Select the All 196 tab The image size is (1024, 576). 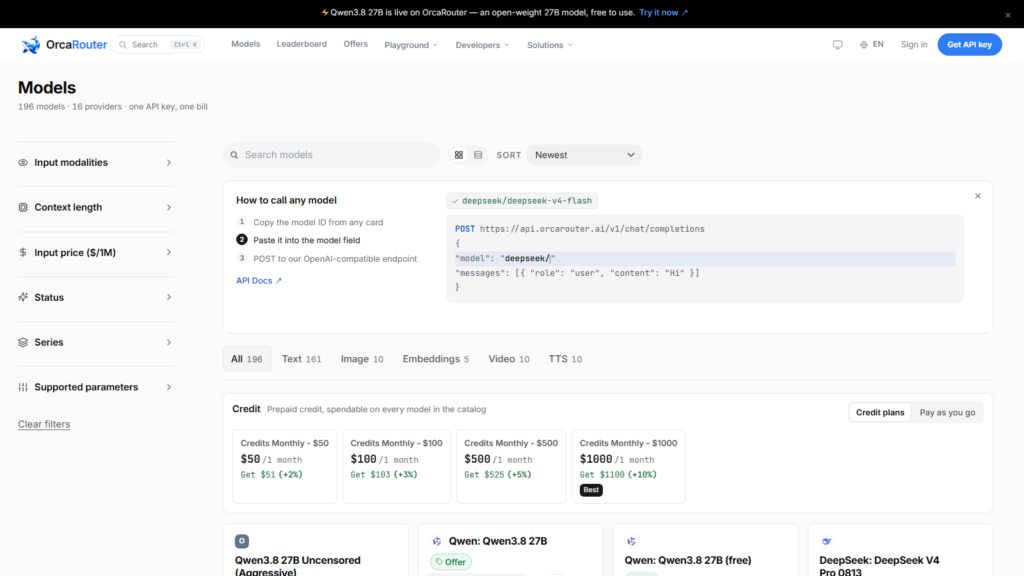point(247,359)
